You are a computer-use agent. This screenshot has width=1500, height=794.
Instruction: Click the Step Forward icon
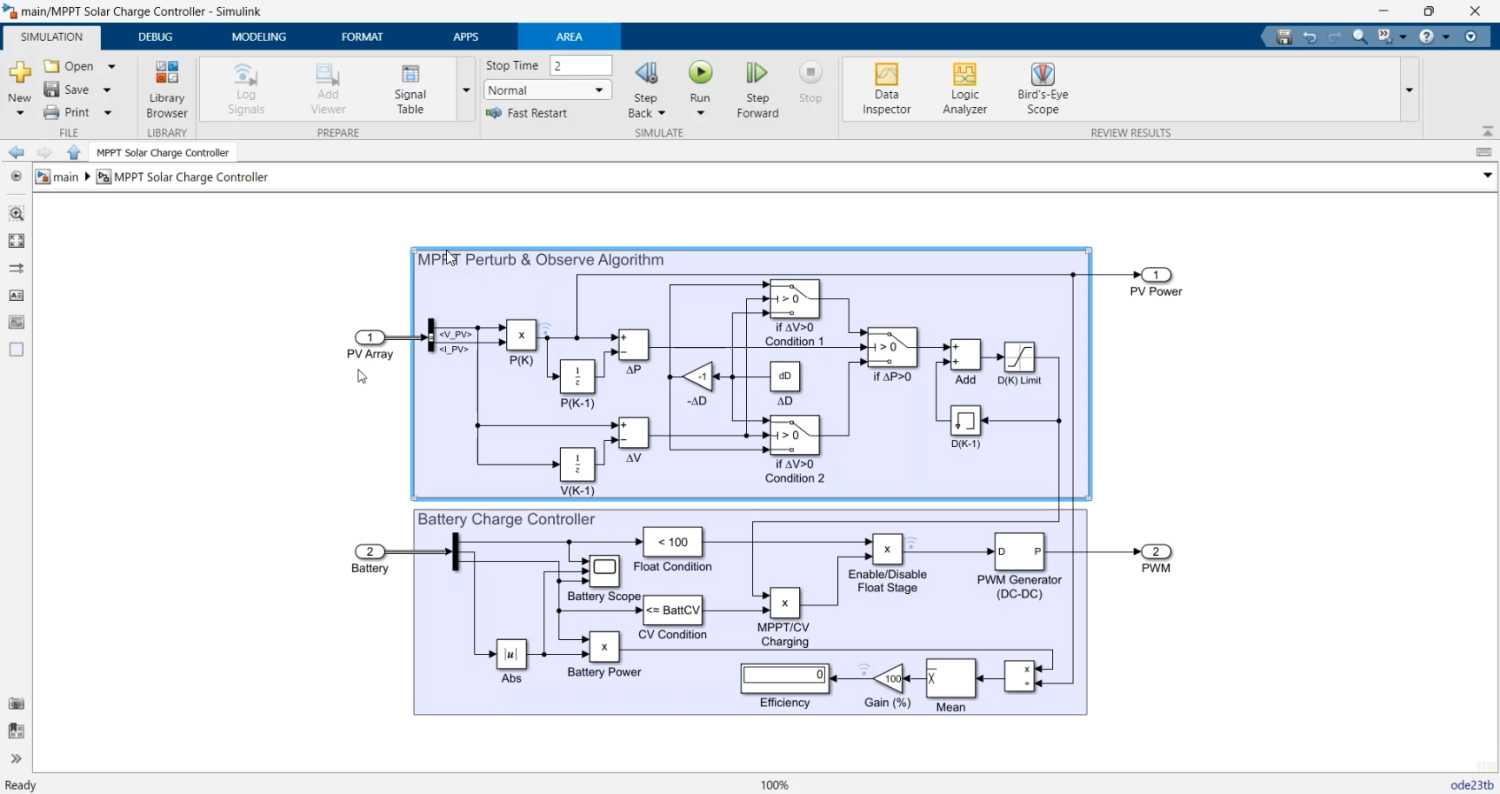(757, 73)
